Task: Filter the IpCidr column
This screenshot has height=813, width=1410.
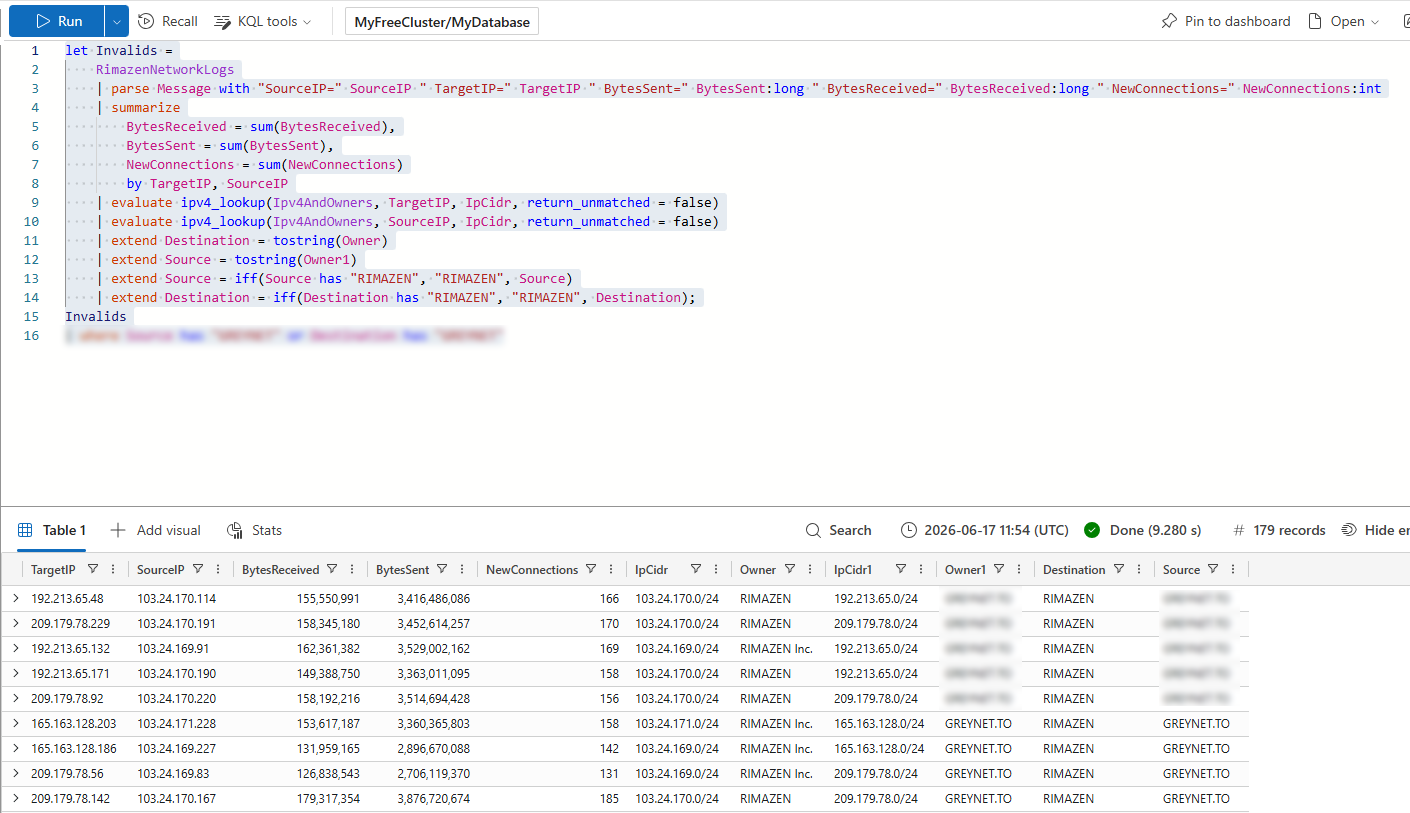Action: [x=696, y=569]
